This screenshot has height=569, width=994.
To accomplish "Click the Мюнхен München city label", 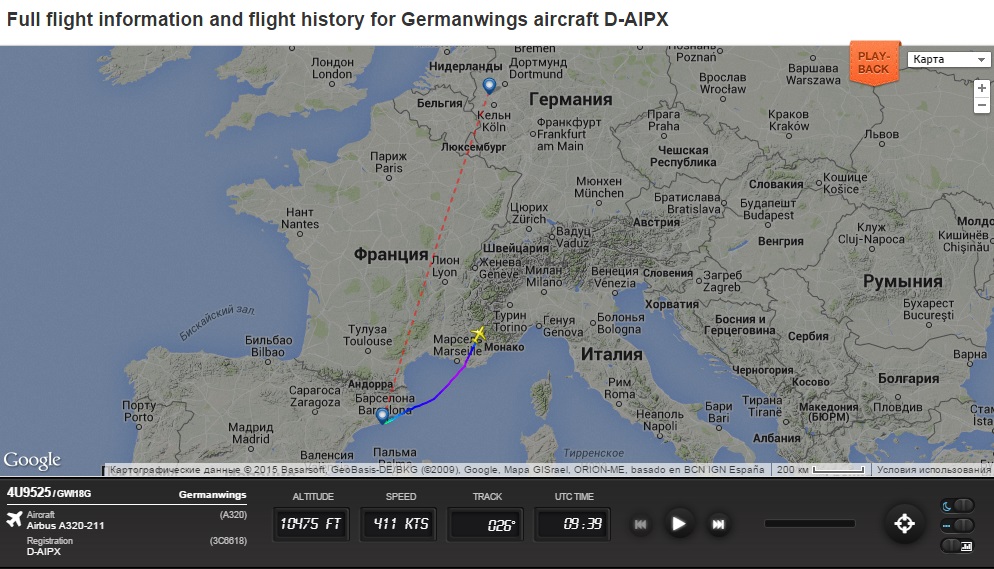I will tap(599, 187).
